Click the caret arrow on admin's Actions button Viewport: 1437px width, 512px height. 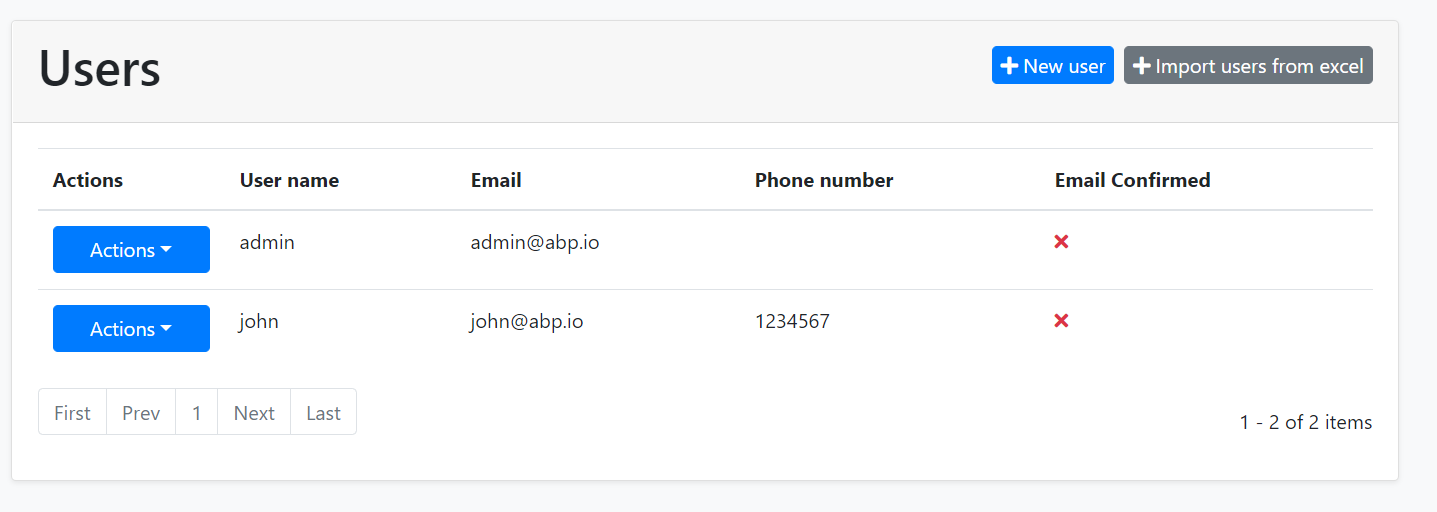tap(166, 250)
